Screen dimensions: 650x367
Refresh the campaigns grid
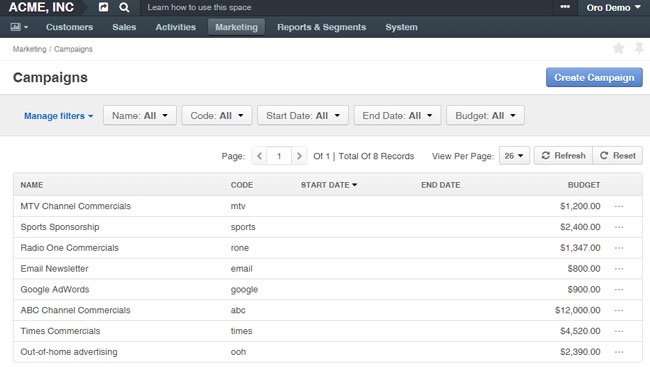click(563, 156)
